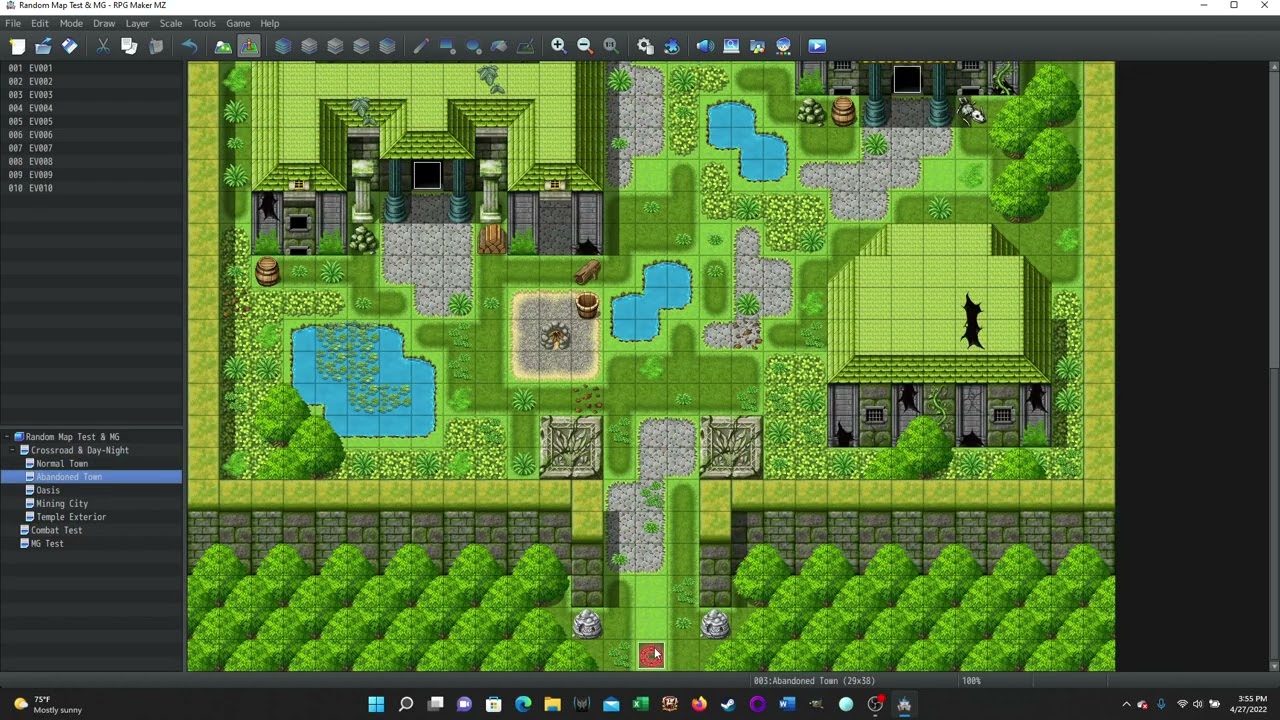Open the Character Generator icon

(x=783, y=46)
